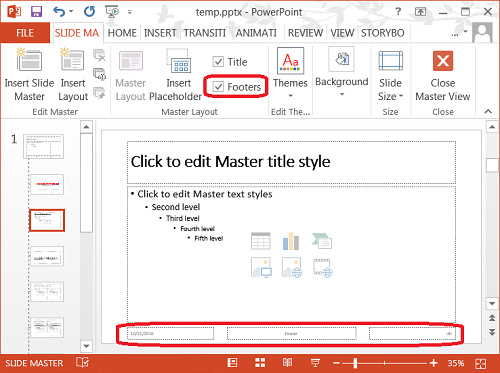Image resolution: width=500 pixels, height=373 pixels.
Task: Click the Online Pictures placeholder icon
Action: [x=292, y=267]
